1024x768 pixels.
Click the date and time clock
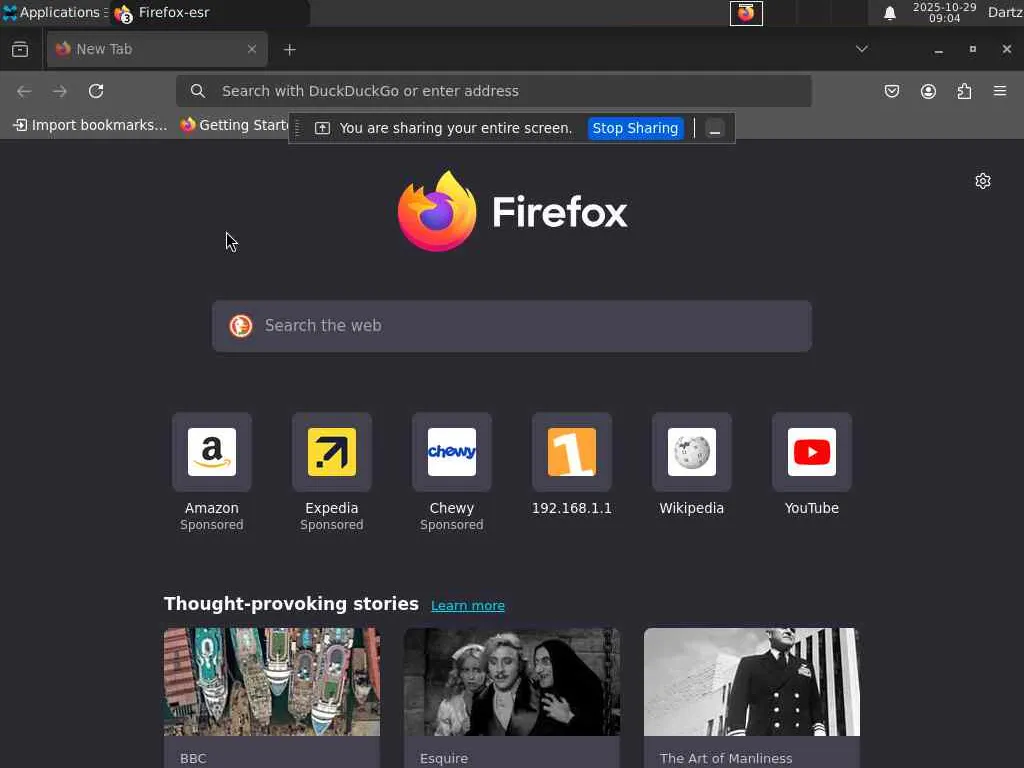944,12
